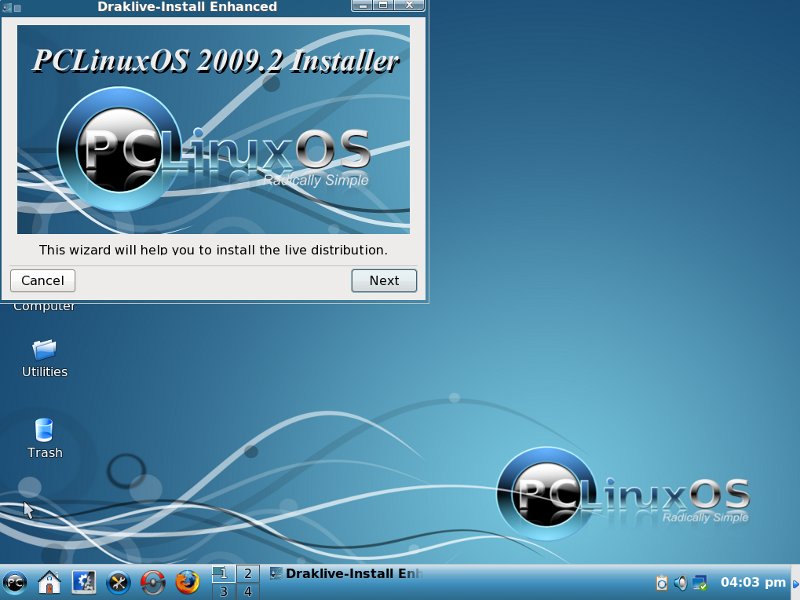Open the PCLinuxOS start menu
This screenshot has width=800, height=600.
pos(15,582)
